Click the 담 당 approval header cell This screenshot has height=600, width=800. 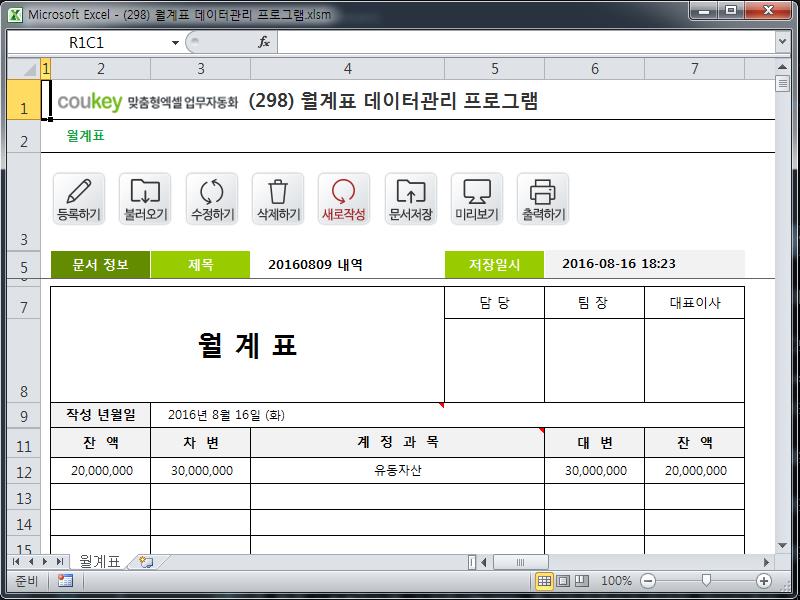[494, 303]
